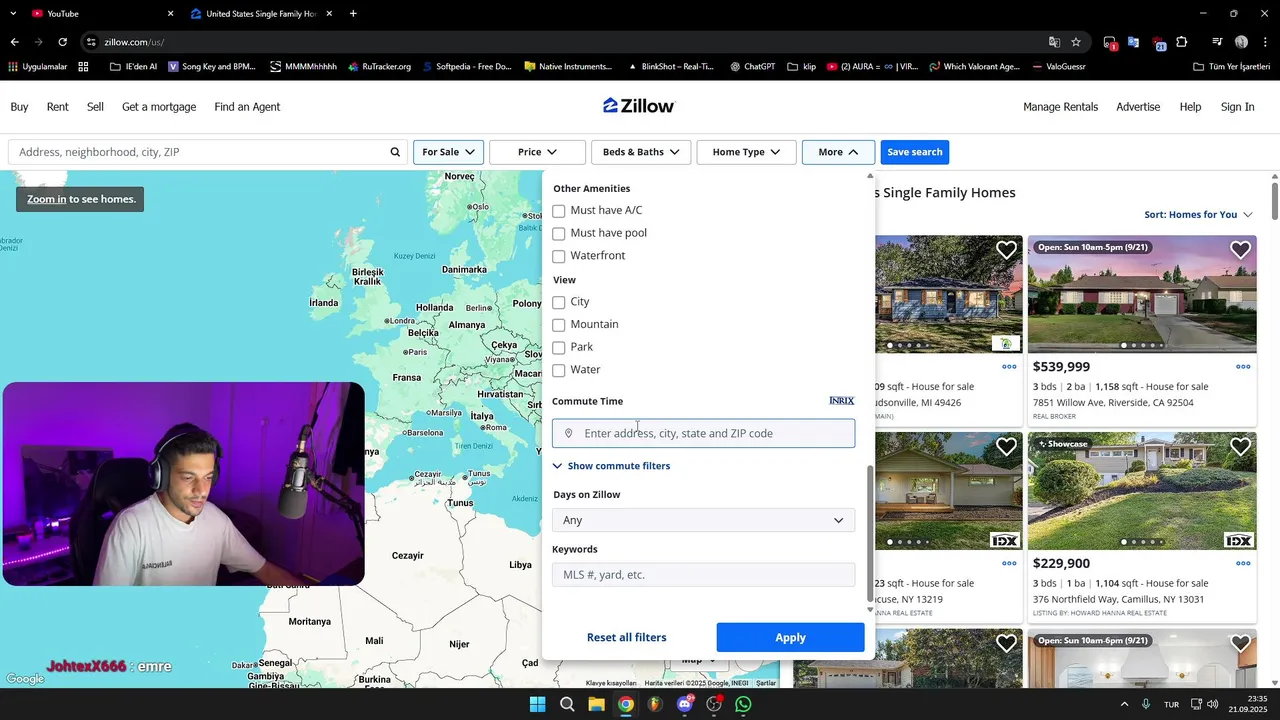Open the Beds & Baths filter dropdown
This screenshot has height=720, width=1280.
[641, 152]
